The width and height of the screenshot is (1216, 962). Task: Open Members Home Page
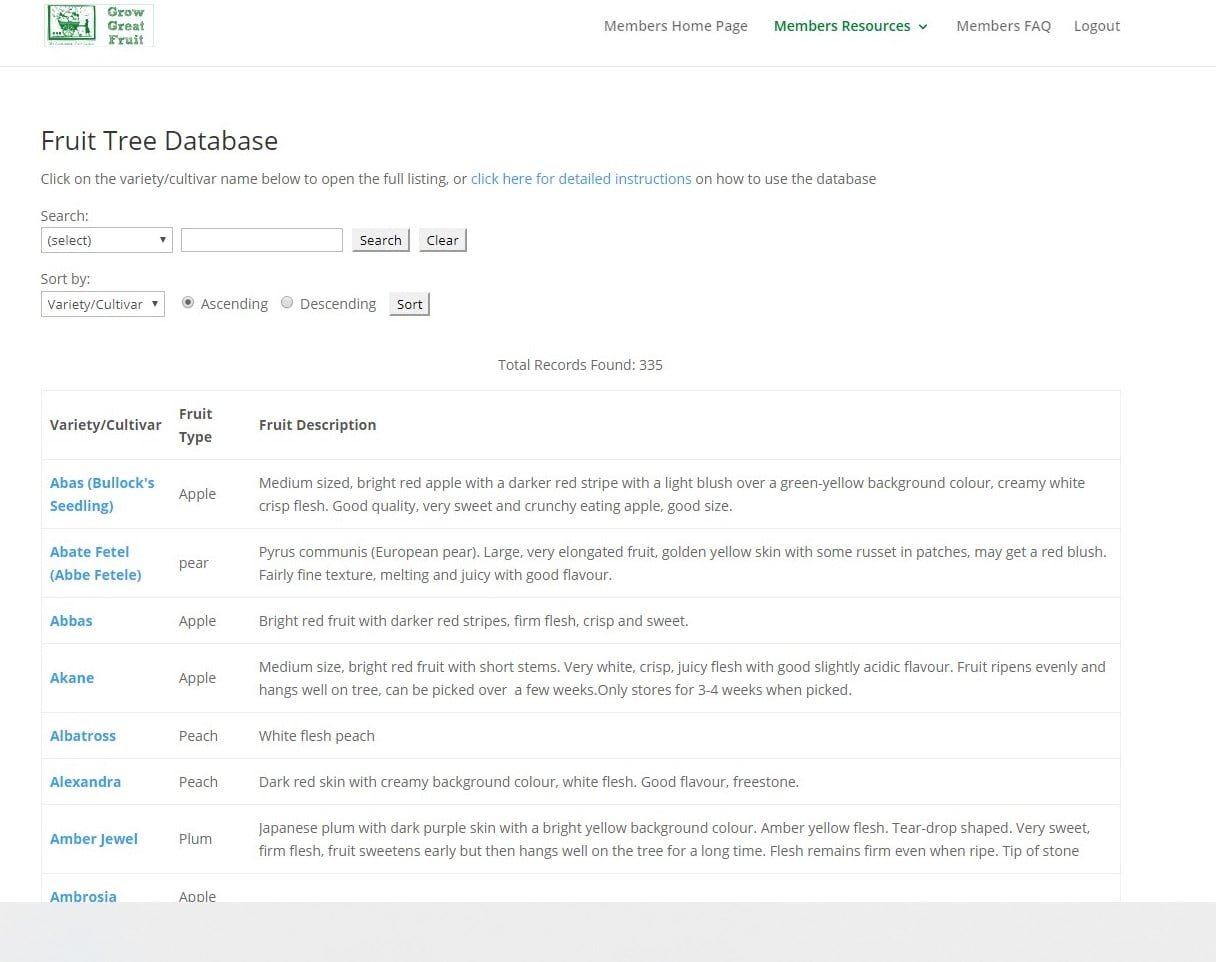pos(676,26)
